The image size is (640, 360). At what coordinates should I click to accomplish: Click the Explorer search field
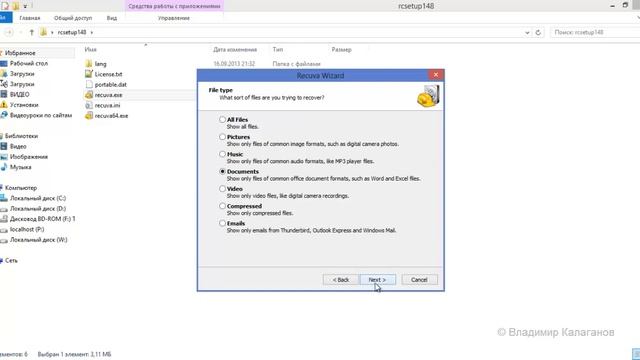[595, 32]
